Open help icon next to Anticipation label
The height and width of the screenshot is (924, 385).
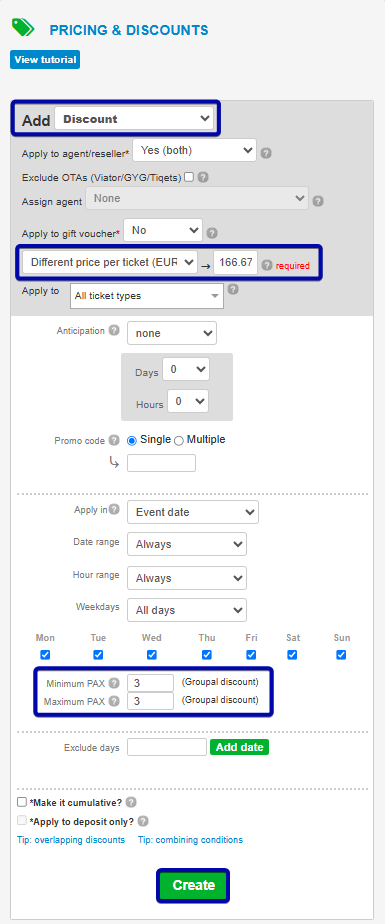tap(114, 331)
